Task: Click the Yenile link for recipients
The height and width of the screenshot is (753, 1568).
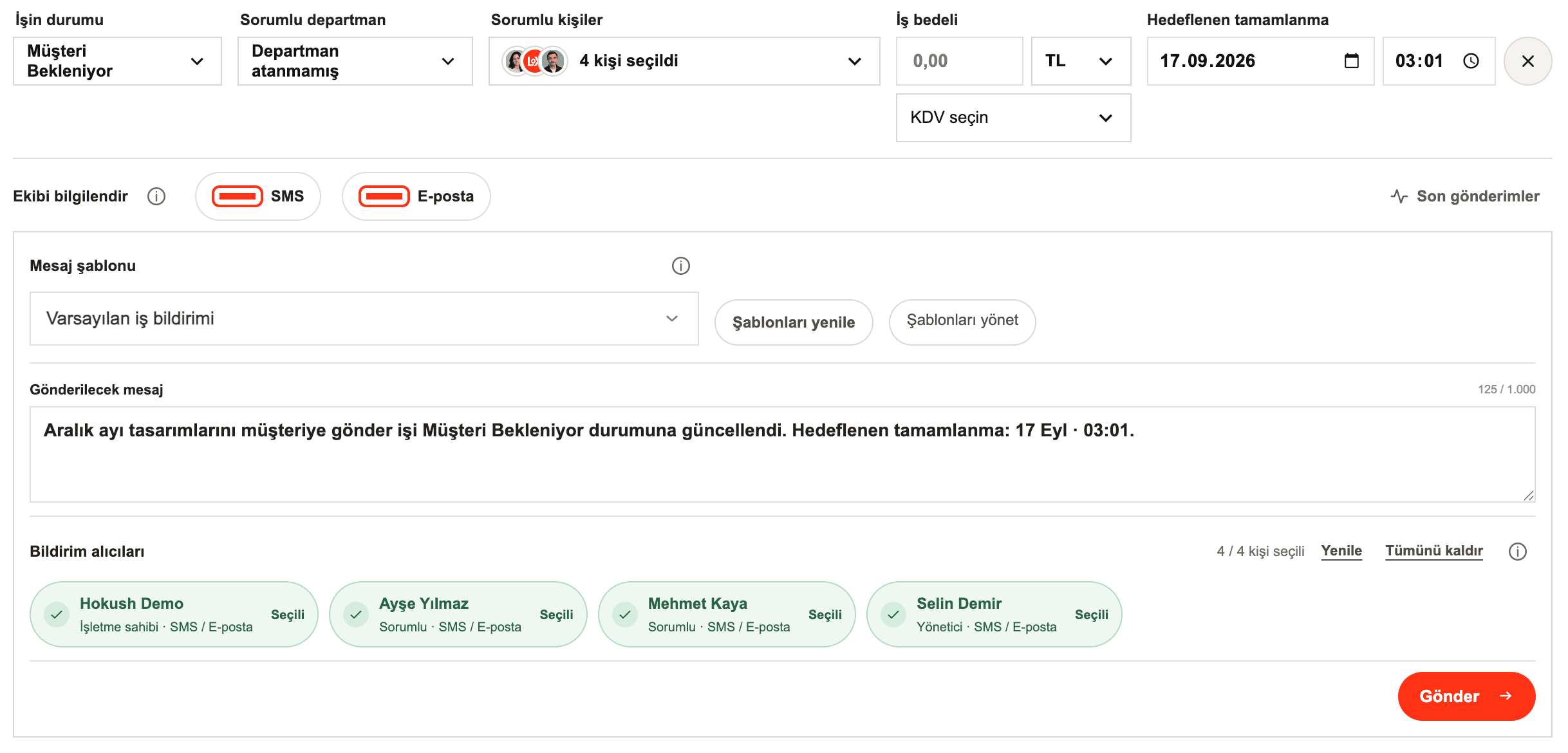Action: tap(1341, 552)
